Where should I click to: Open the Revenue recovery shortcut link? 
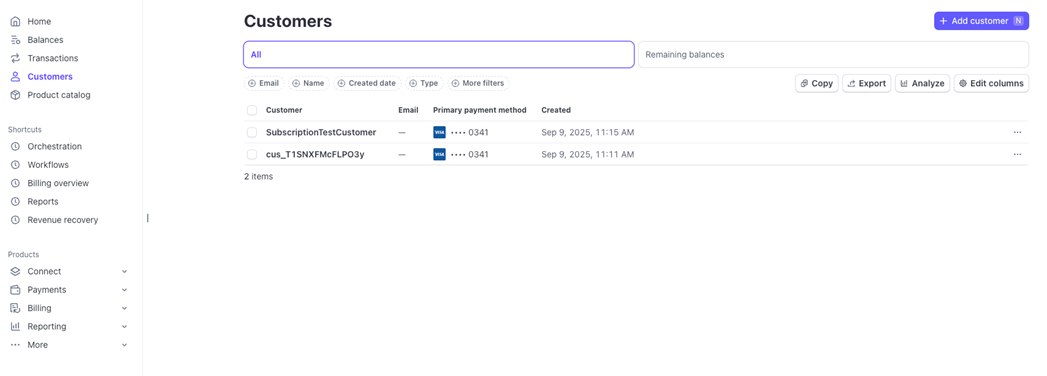click(63, 220)
